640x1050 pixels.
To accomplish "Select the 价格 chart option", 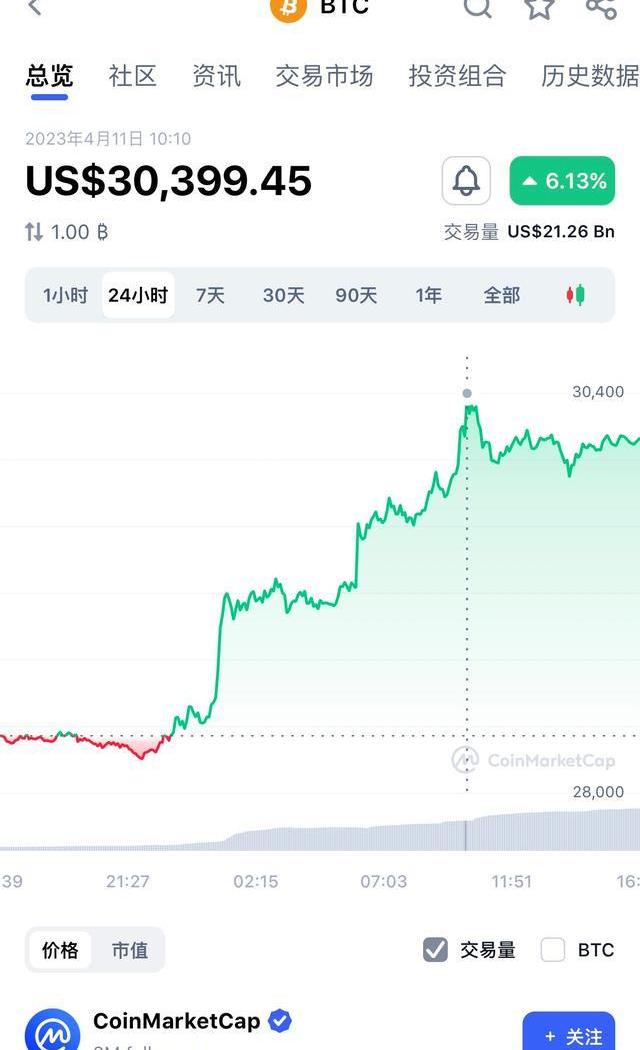I will 61,950.
